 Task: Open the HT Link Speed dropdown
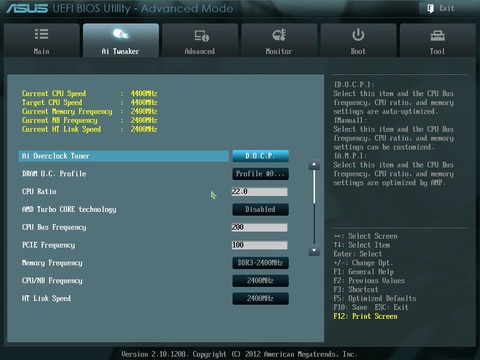click(260, 298)
